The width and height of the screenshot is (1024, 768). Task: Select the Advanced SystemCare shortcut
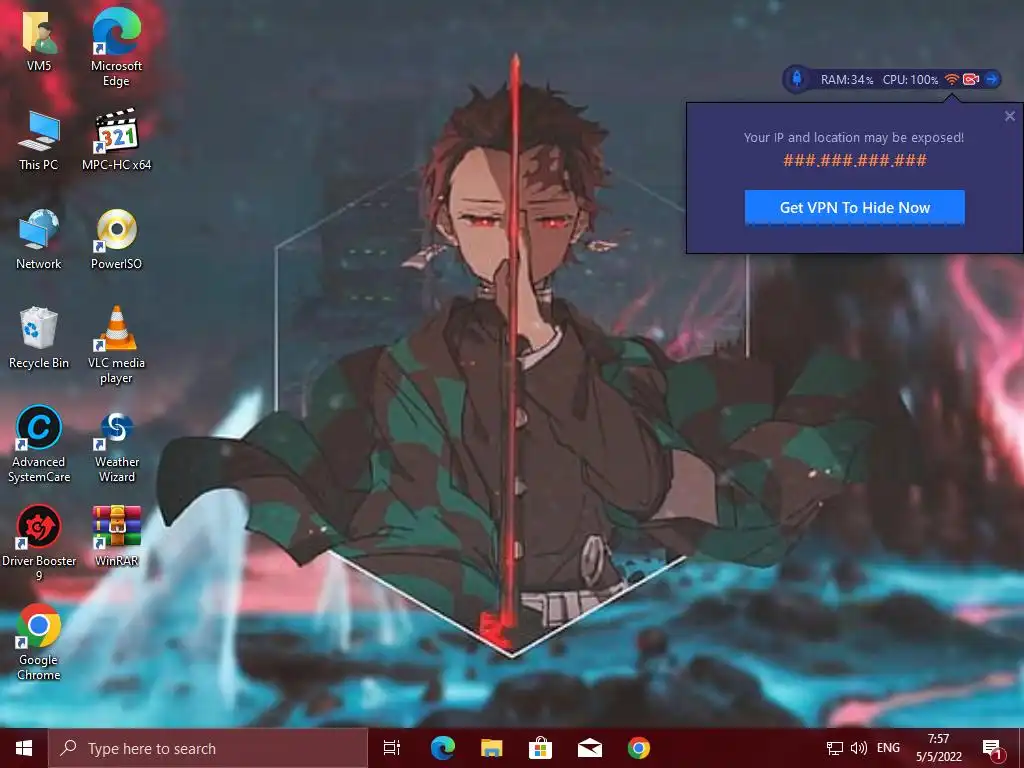point(39,444)
